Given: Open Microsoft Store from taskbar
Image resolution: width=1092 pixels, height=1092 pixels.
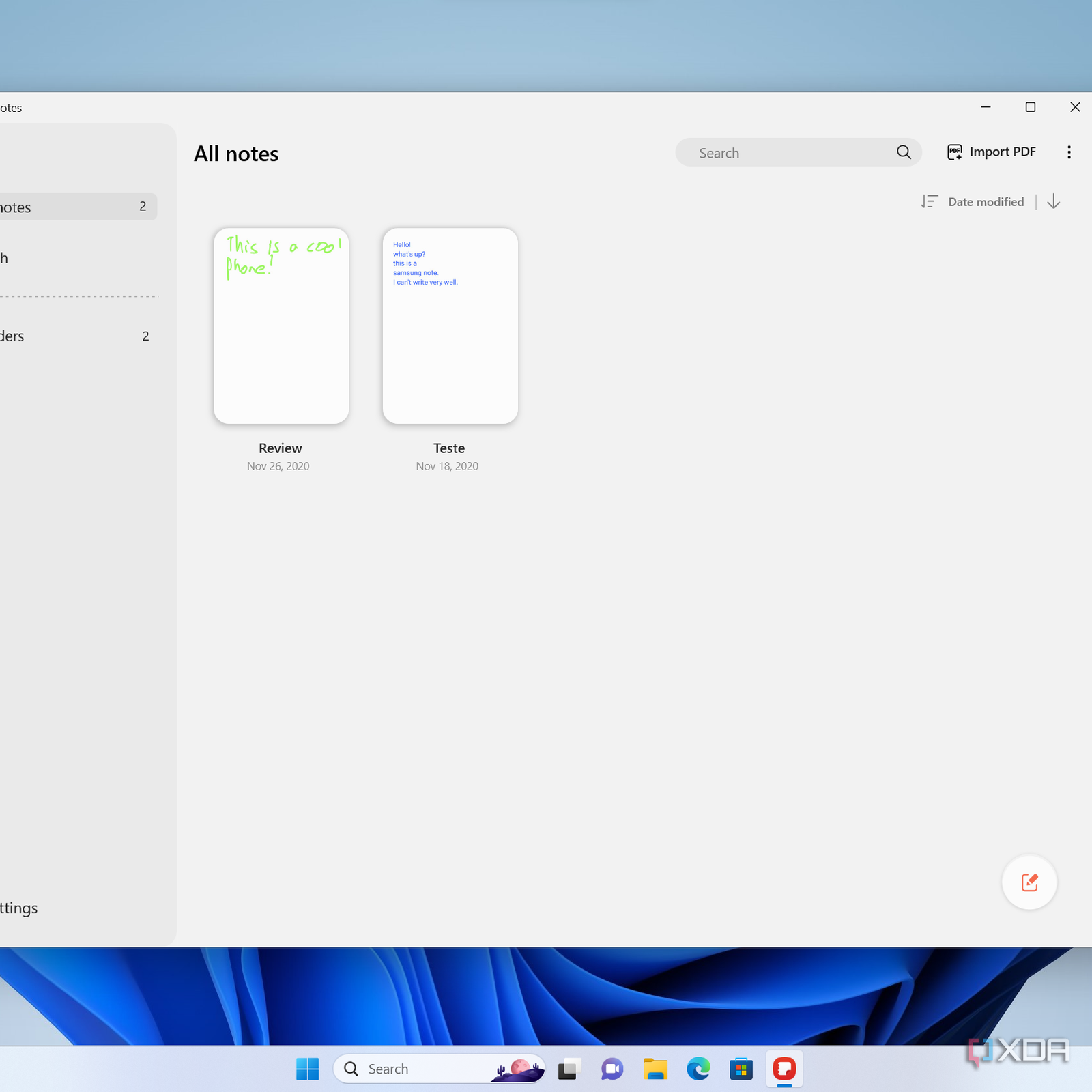Looking at the screenshot, I should click(x=741, y=1069).
